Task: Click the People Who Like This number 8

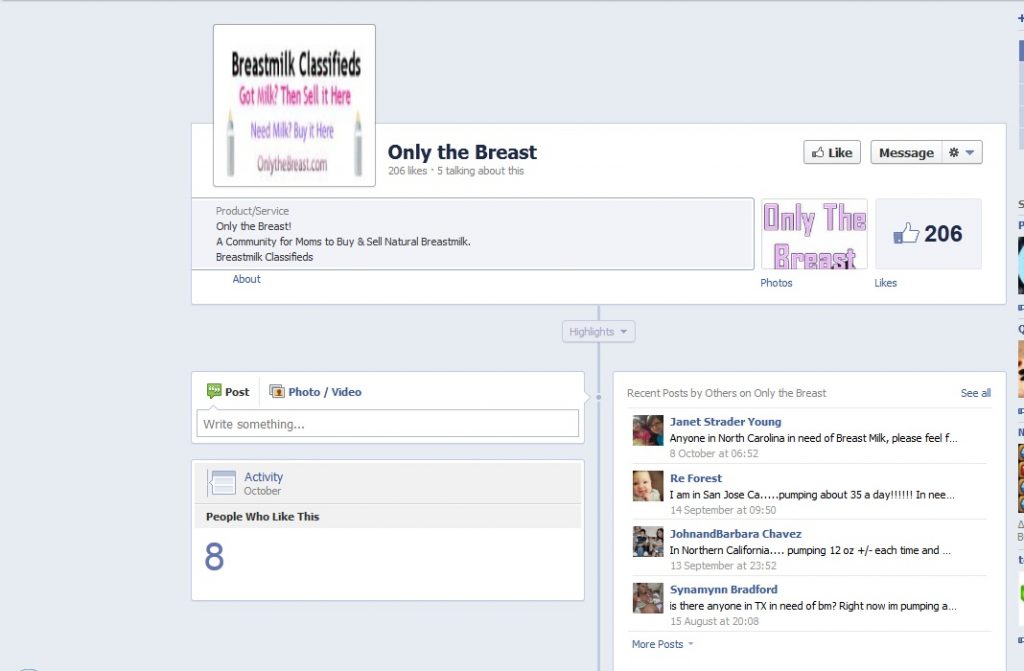Action: click(x=214, y=557)
